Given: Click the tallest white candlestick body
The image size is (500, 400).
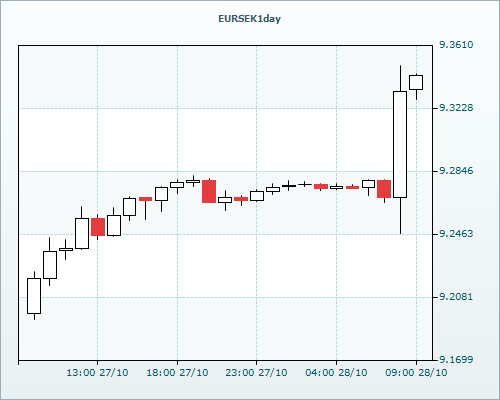Looking at the screenshot, I should (x=400, y=144).
